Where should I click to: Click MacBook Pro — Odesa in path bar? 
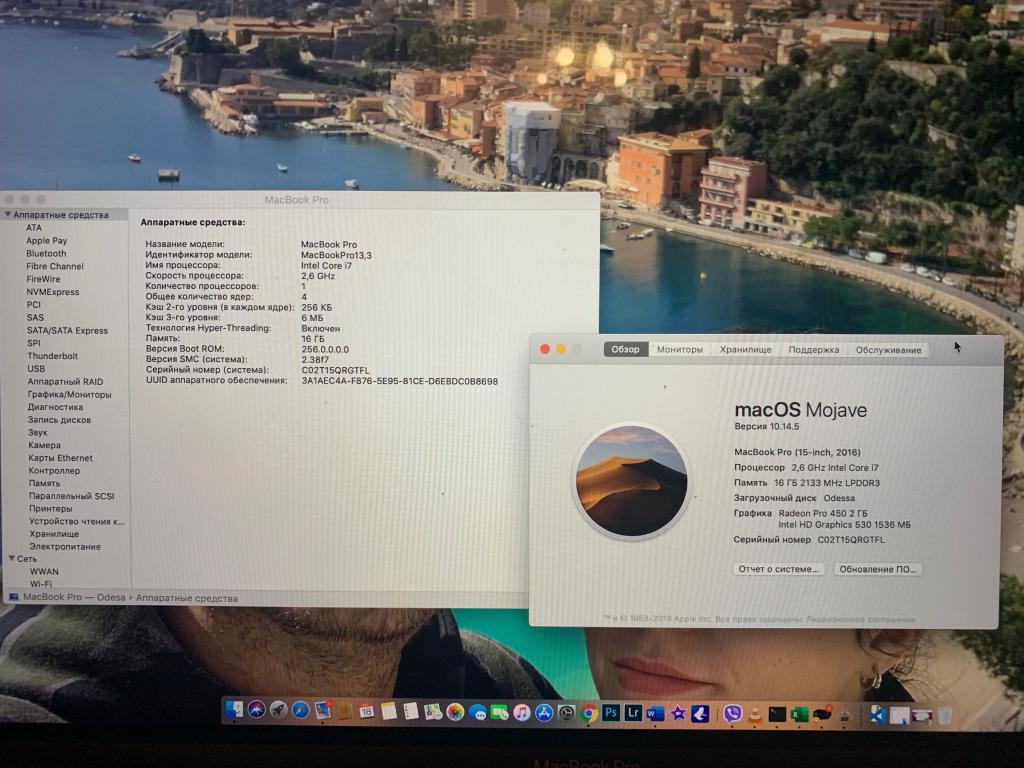[74, 598]
